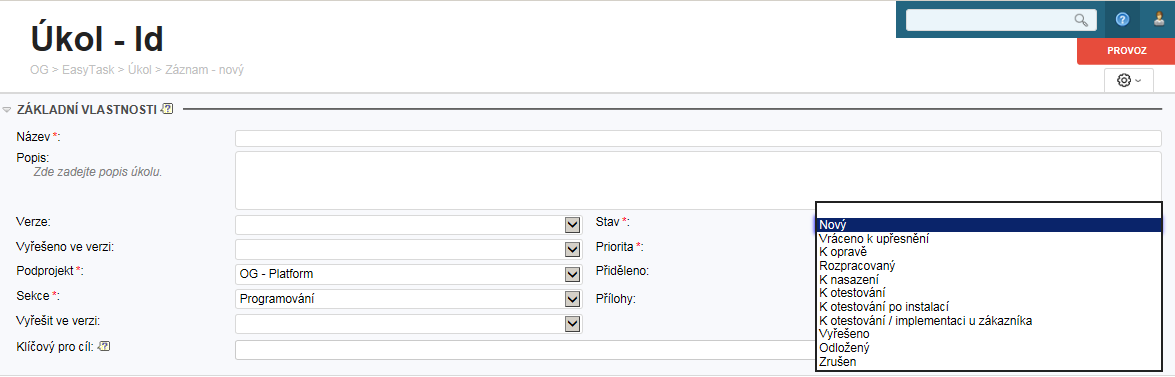Image resolution: width=1175 pixels, height=377 pixels.
Task: Open the user profile icon
Action: [1158, 19]
